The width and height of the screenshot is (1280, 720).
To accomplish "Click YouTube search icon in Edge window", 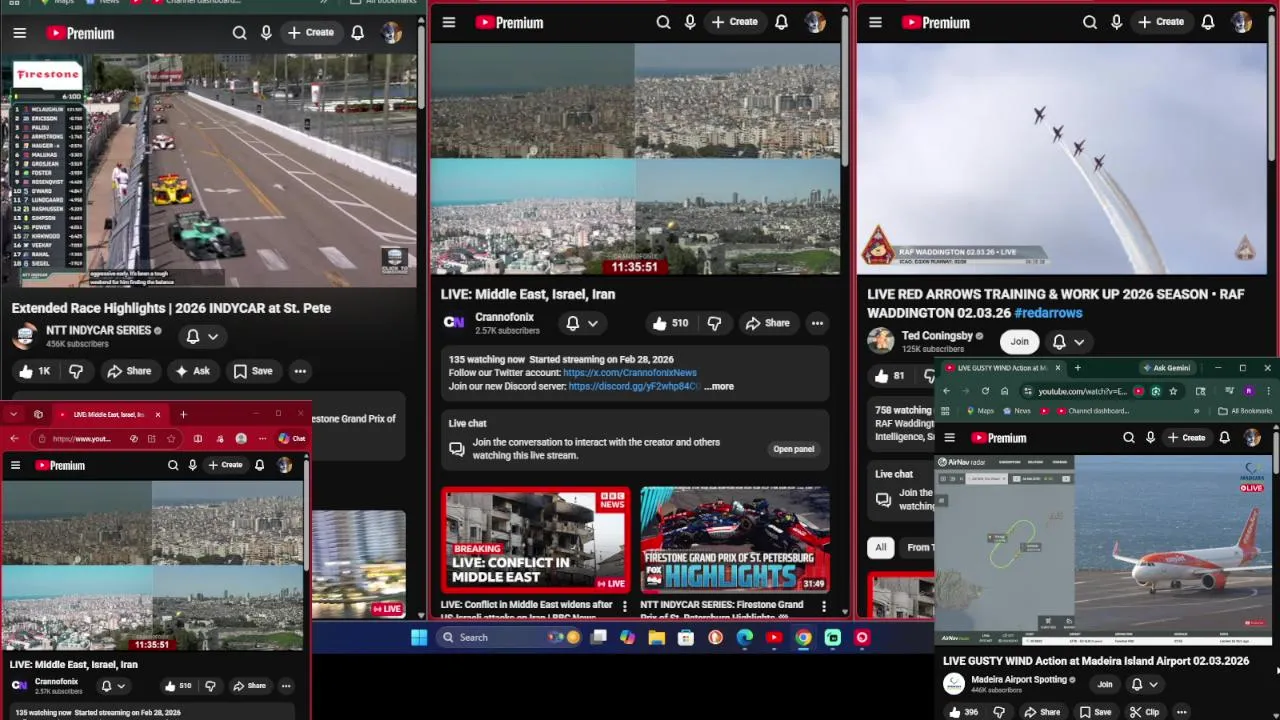I will (x=173, y=465).
